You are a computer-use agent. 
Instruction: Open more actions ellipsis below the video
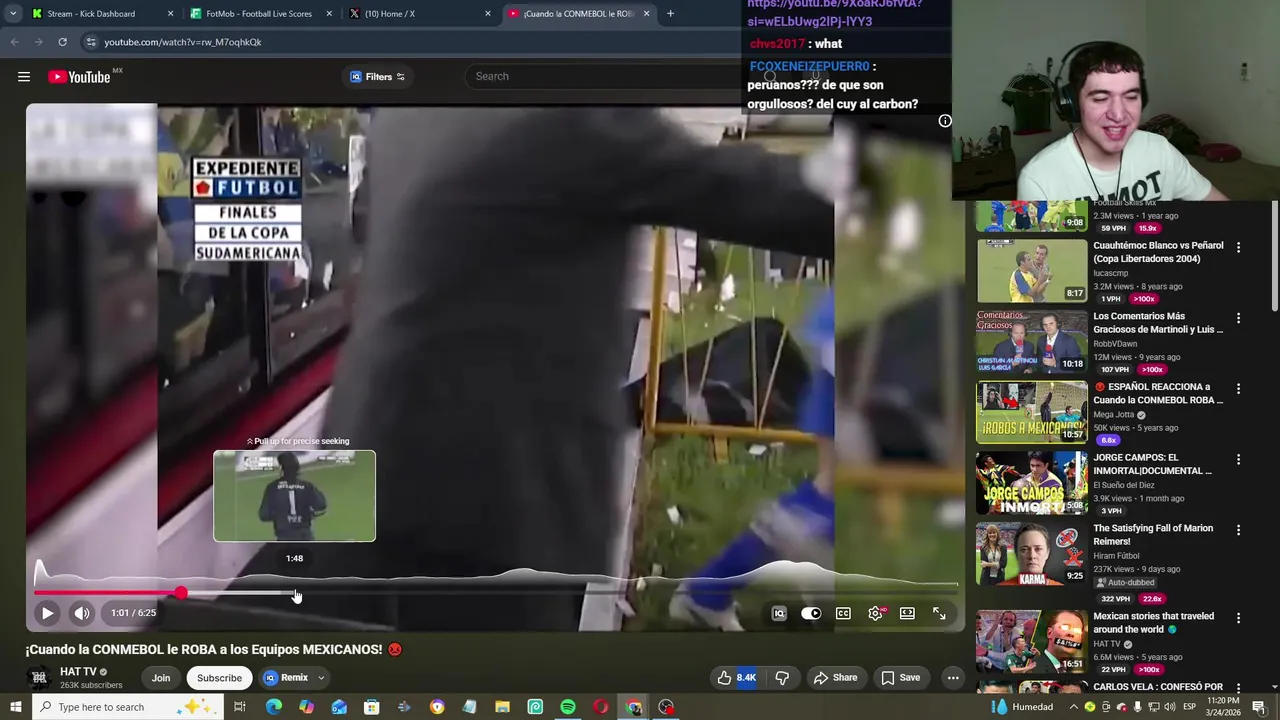point(953,678)
